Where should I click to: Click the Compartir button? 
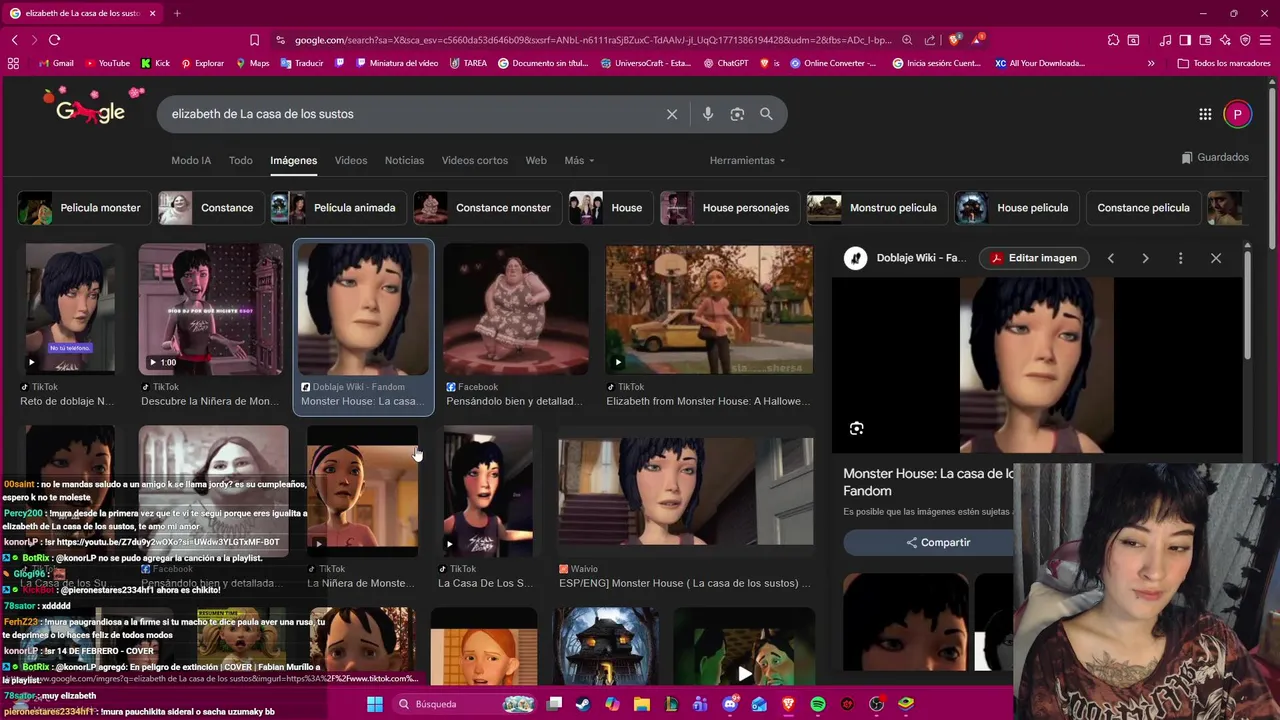pyautogui.click(x=938, y=542)
